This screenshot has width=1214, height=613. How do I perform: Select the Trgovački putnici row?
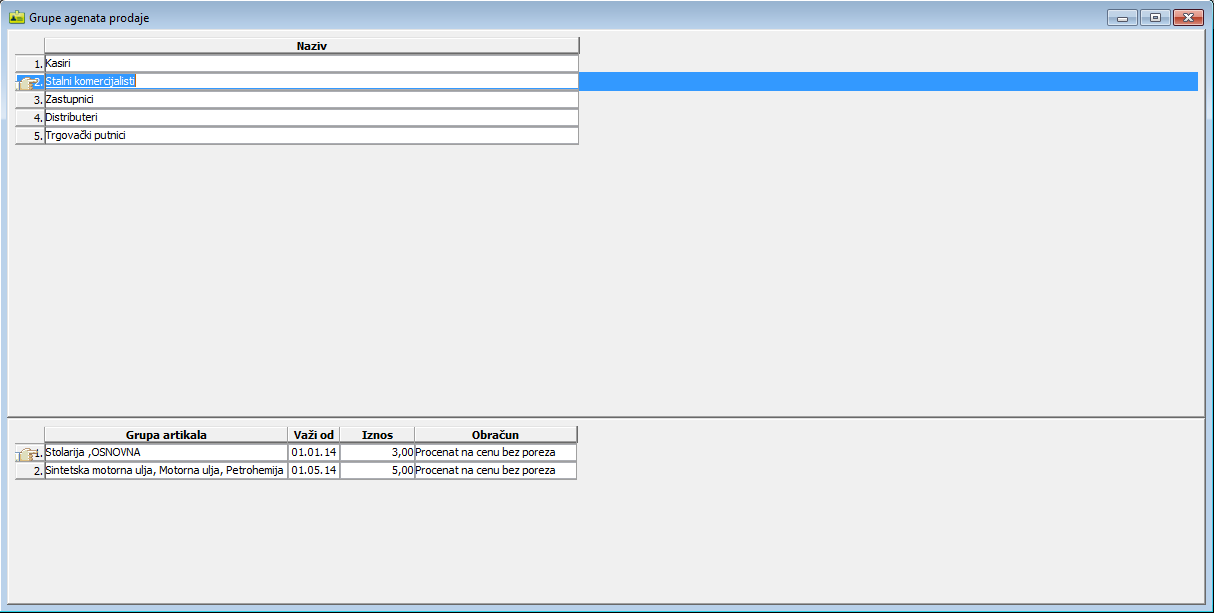(x=311, y=136)
